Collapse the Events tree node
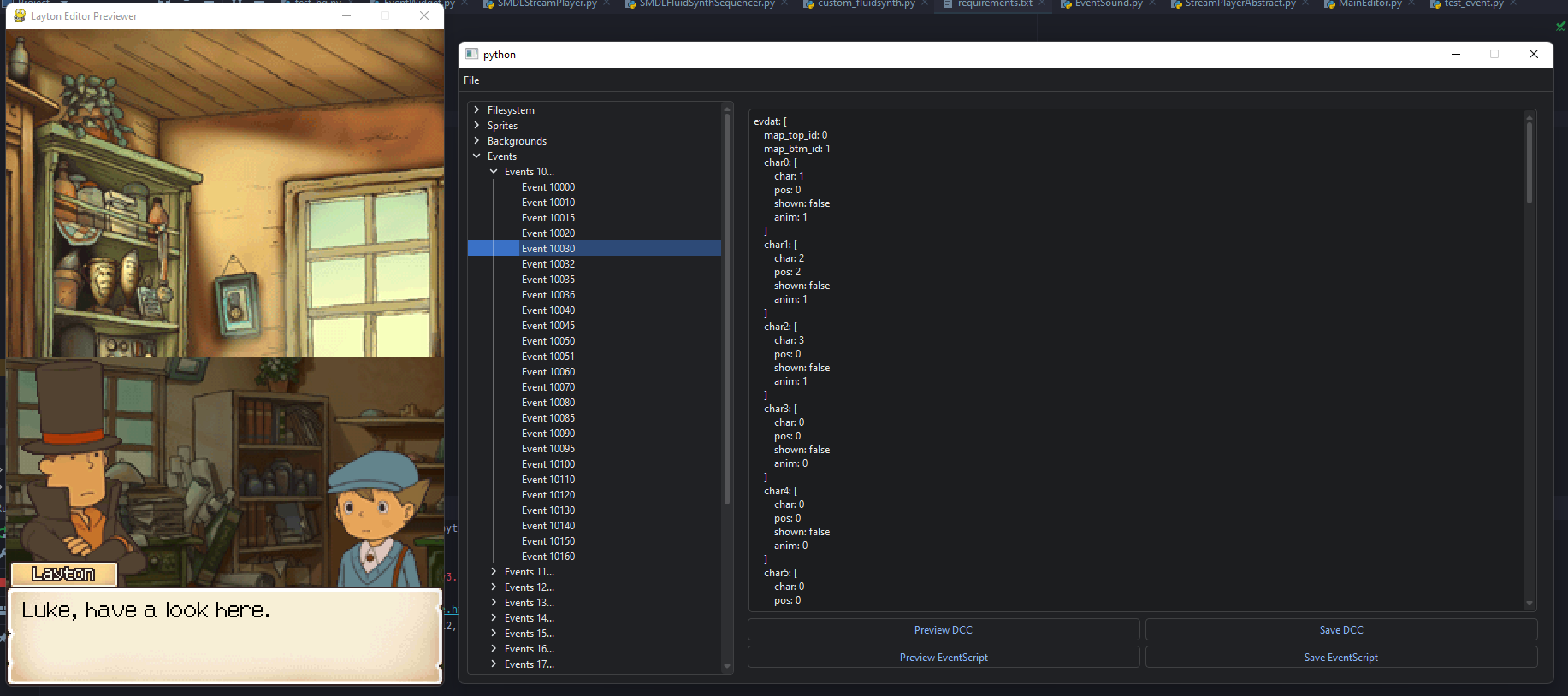The width and height of the screenshot is (1568, 696). [x=476, y=156]
